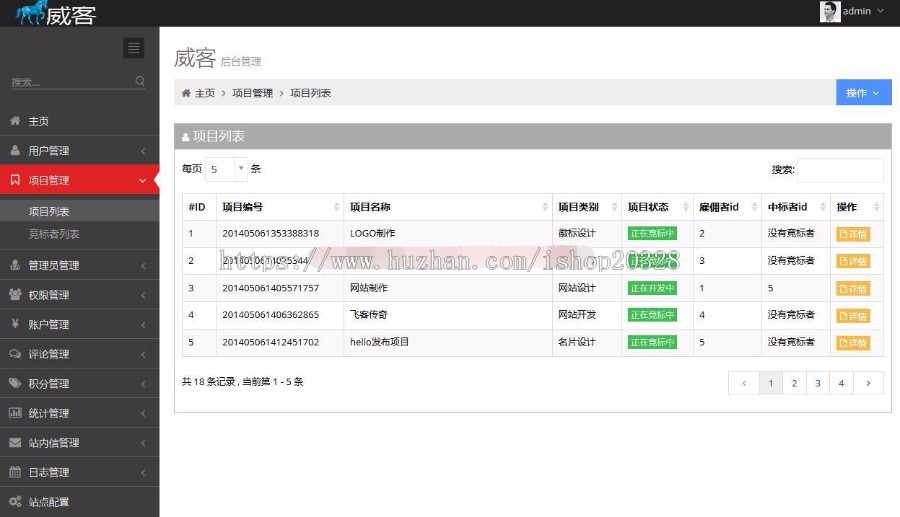Click the user icon beside 用户管理
The height and width of the screenshot is (517, 900).
(15, 150)
